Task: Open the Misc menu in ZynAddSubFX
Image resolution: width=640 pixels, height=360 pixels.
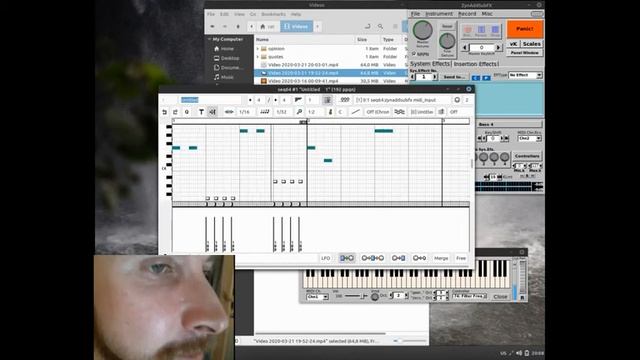Action: click(x=487, y=13)
